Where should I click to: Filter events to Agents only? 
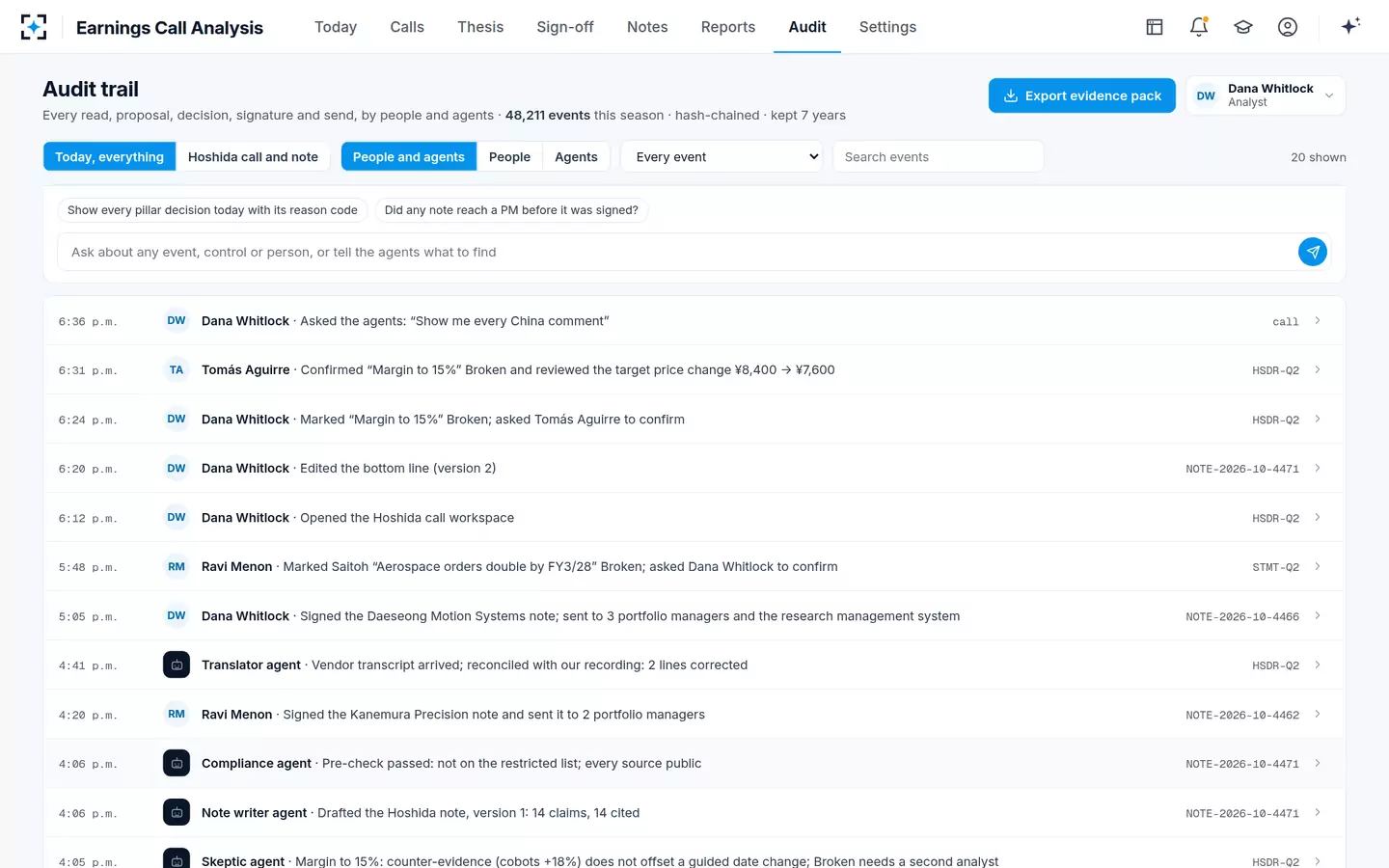pos(576,156)
